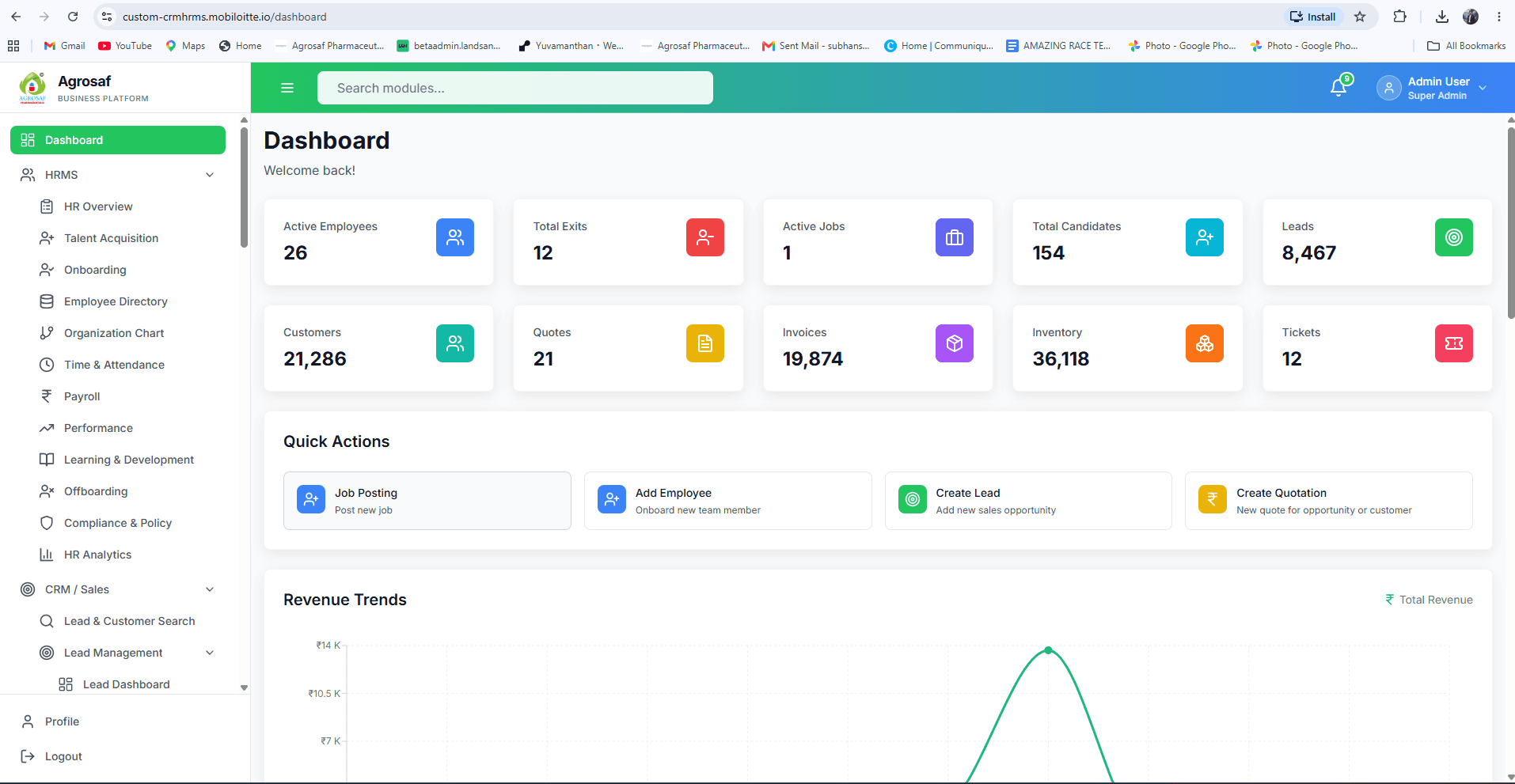Click the Total Candidates user-plus icon

coord(1204,237)
